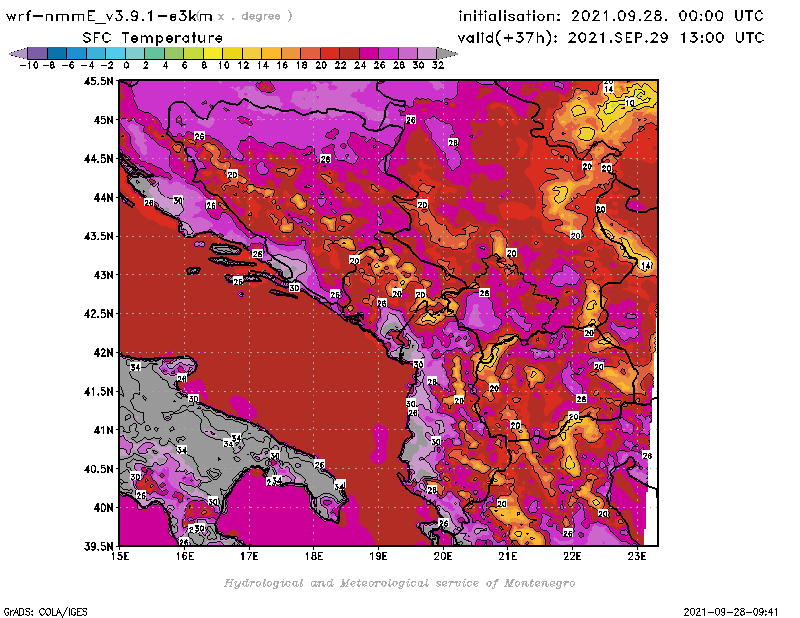Click the 'valid(+37h): 2021.SEP.29 13:00 UTC' text
This screenshot has width=800, height=618.
click(x=611, y=38)
